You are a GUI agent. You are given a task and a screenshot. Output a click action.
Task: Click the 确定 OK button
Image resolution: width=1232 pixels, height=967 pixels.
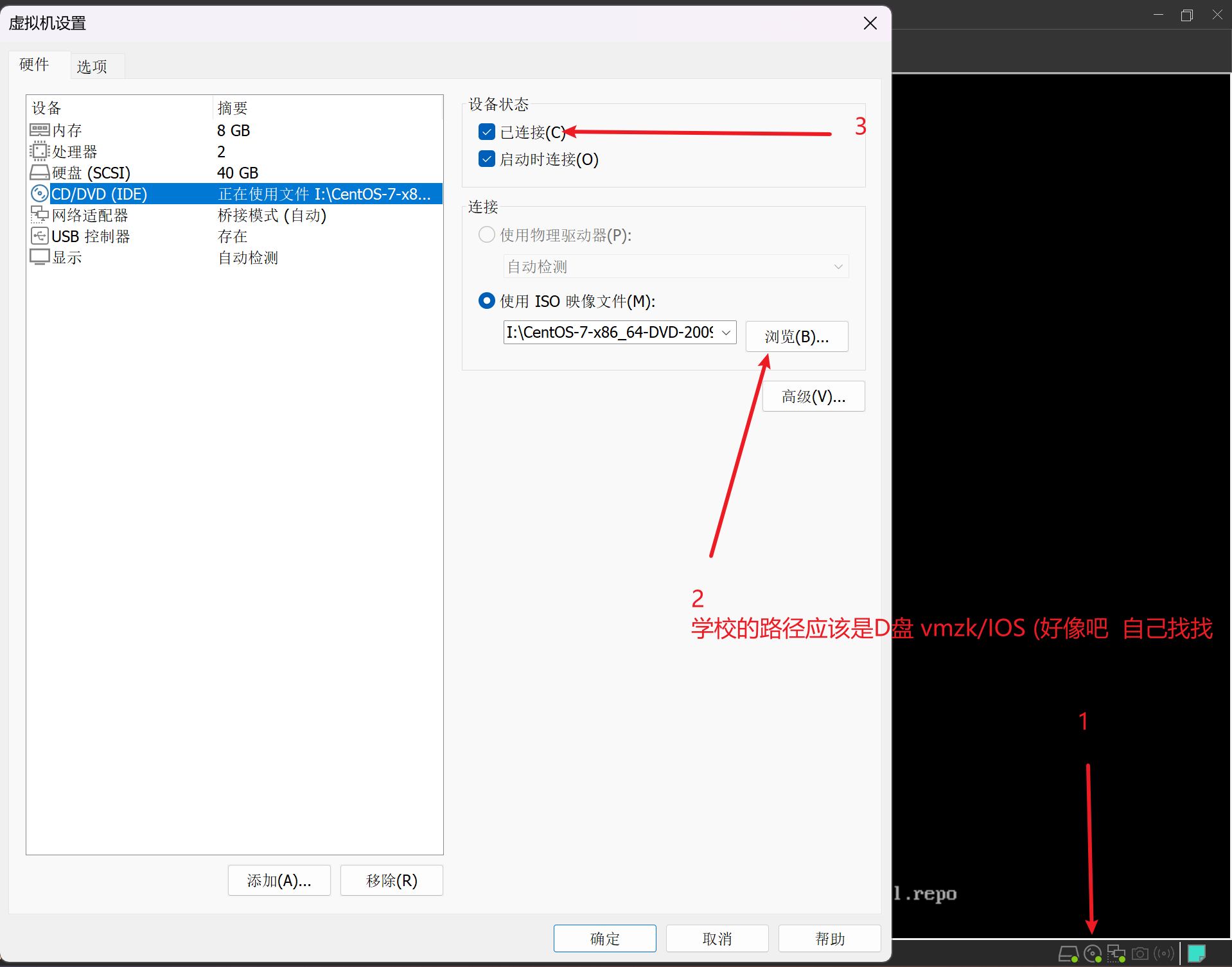coord(604,939)
